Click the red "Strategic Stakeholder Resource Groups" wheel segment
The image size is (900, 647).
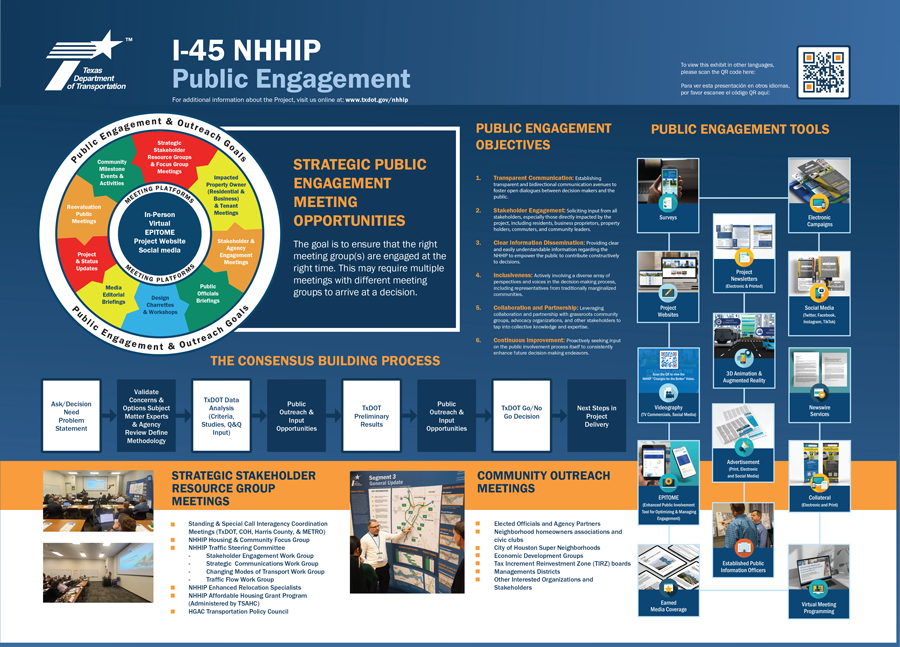pos(170,157)
